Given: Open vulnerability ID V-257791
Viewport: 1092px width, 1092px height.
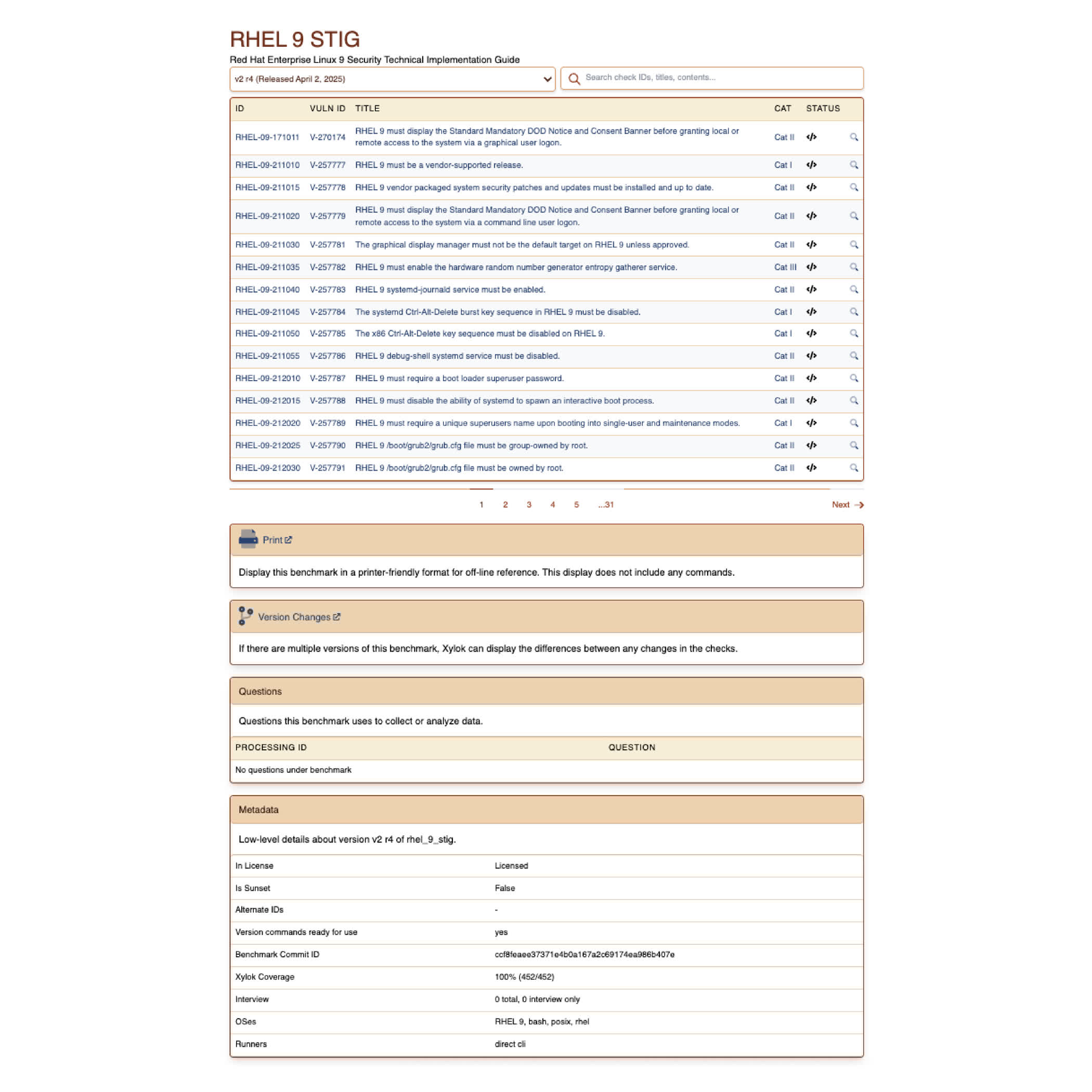Looking at the screenshot, I should pyautogui.click(x=327, y=467).
